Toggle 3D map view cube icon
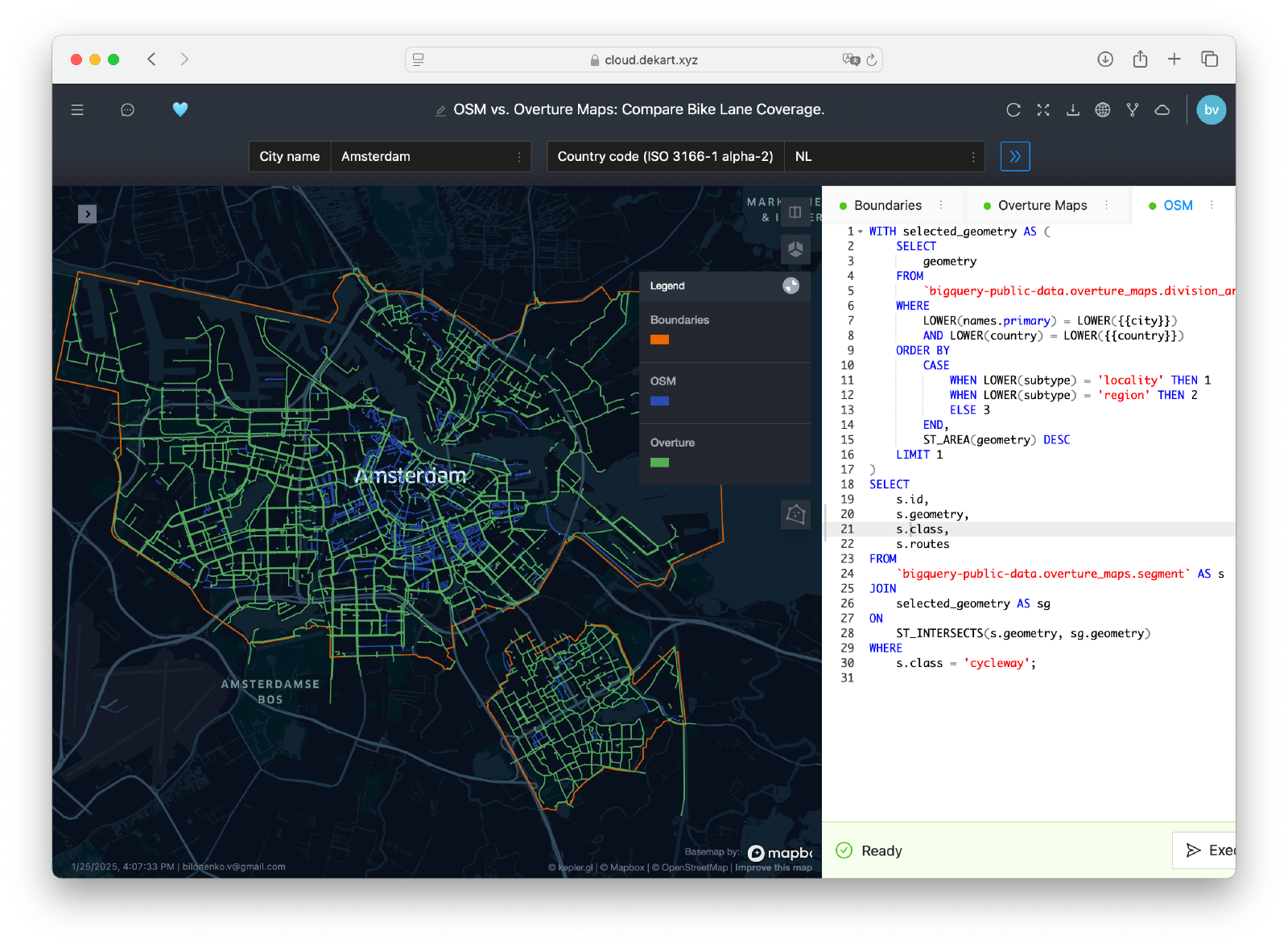1288x947 pixels. coord(795,249)
